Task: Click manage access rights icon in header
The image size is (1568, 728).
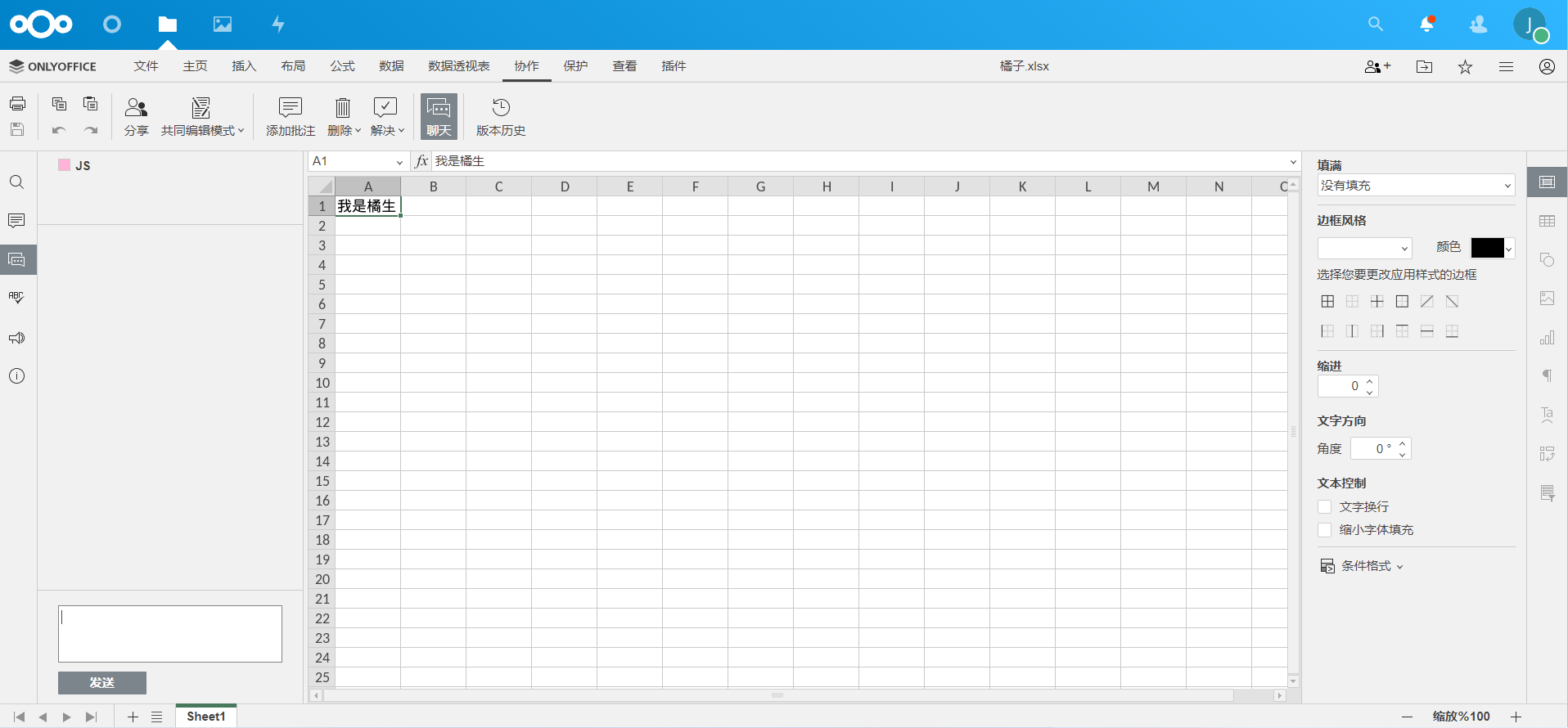Action: point(1377,67)
